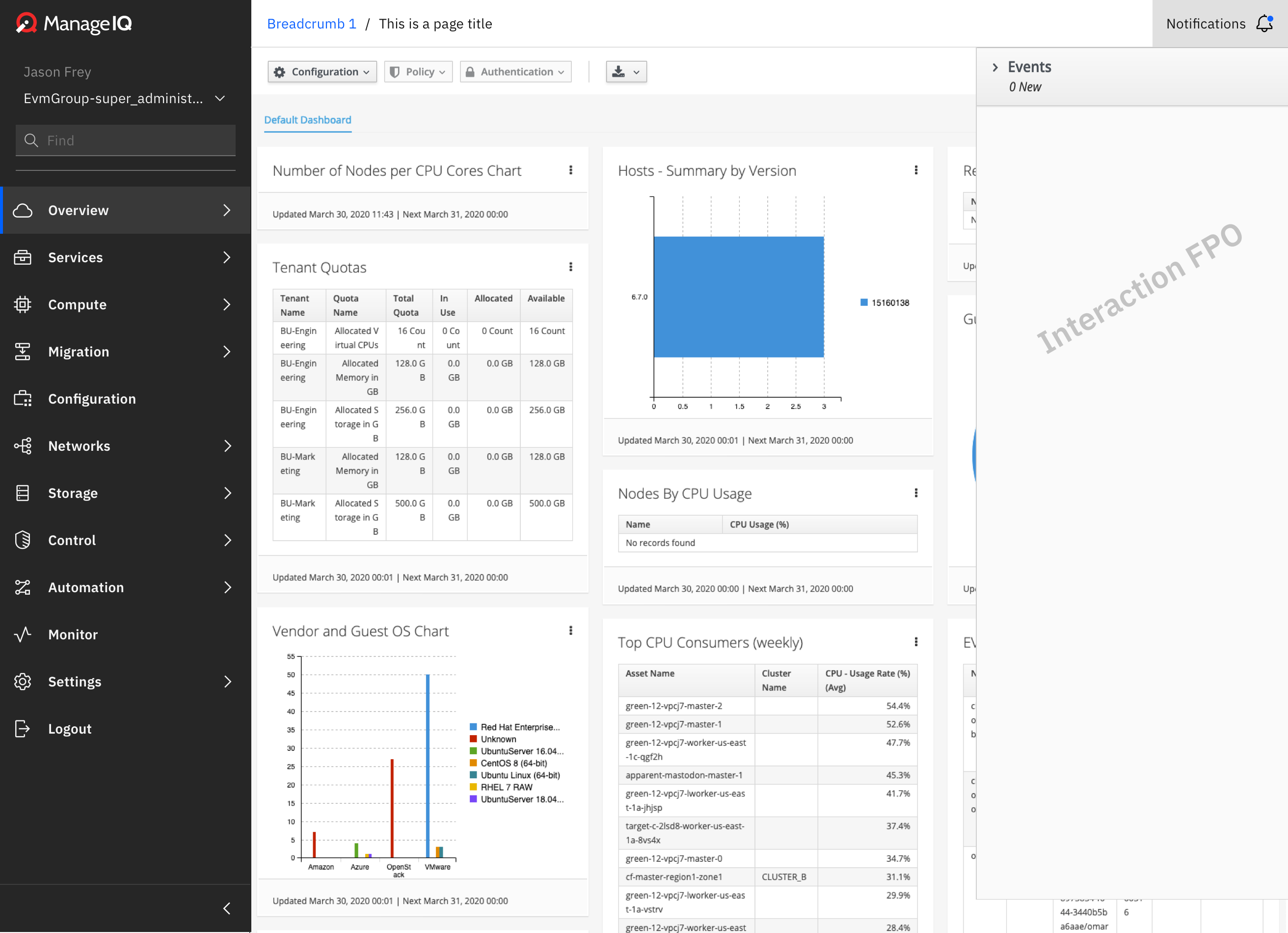Click the Configuration sidebar icon

[23, 399]
